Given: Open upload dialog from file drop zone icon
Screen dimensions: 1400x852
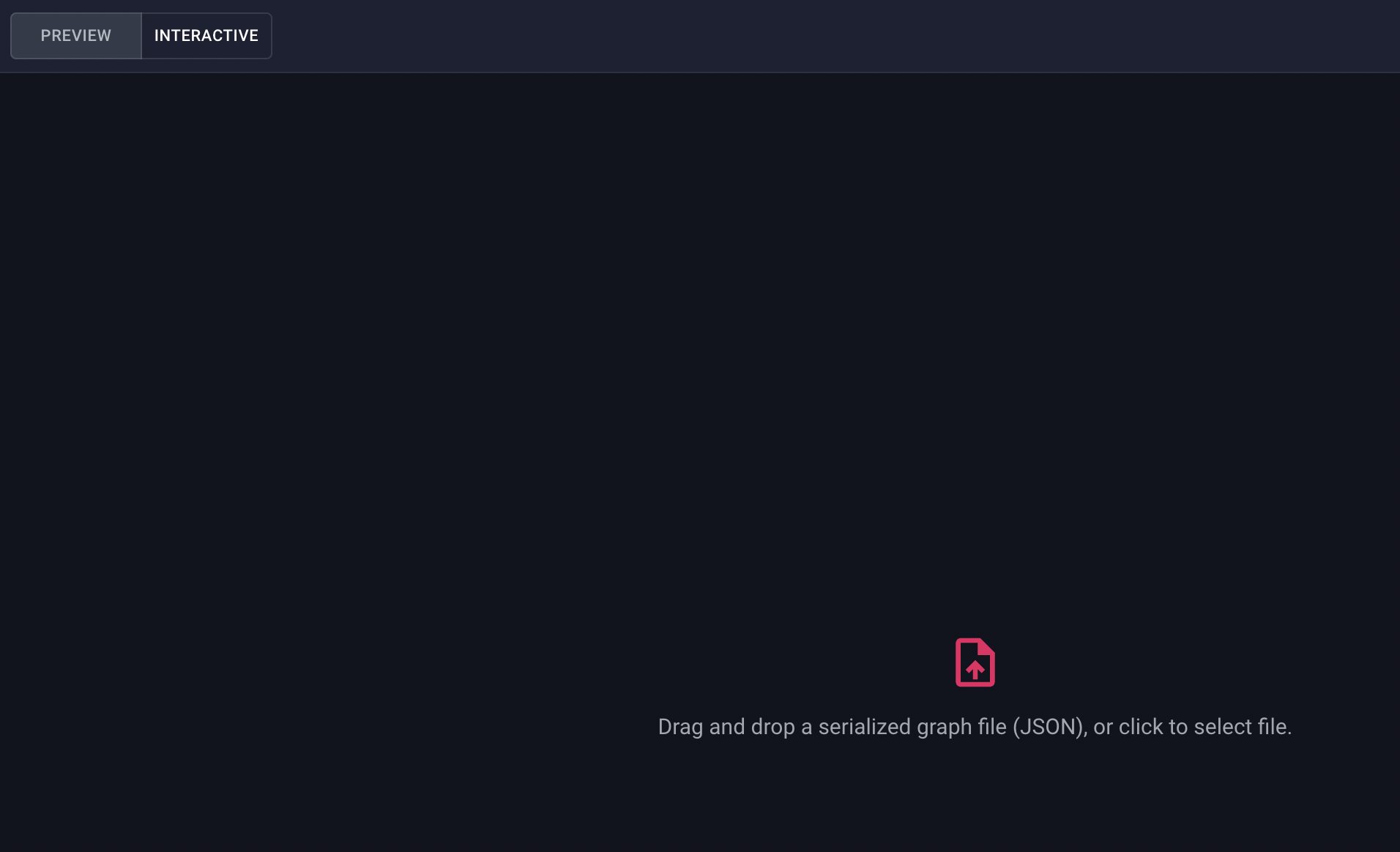Looking at the screenshot, I should (x=975, y=662).
